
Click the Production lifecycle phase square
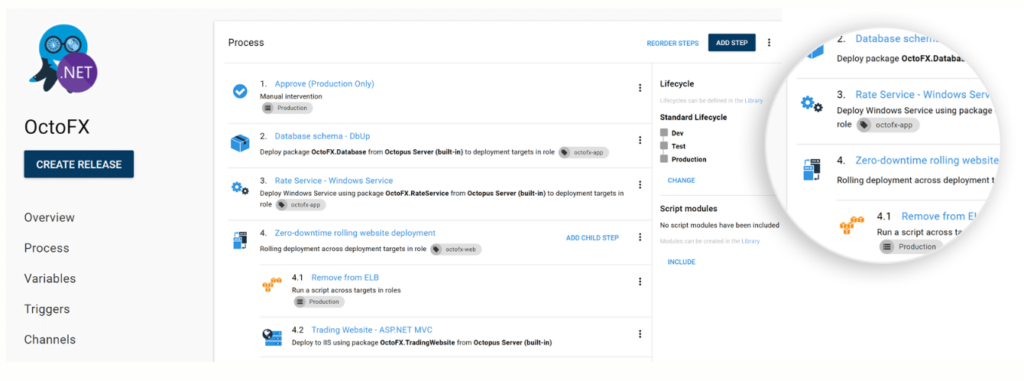pos(664,159)
